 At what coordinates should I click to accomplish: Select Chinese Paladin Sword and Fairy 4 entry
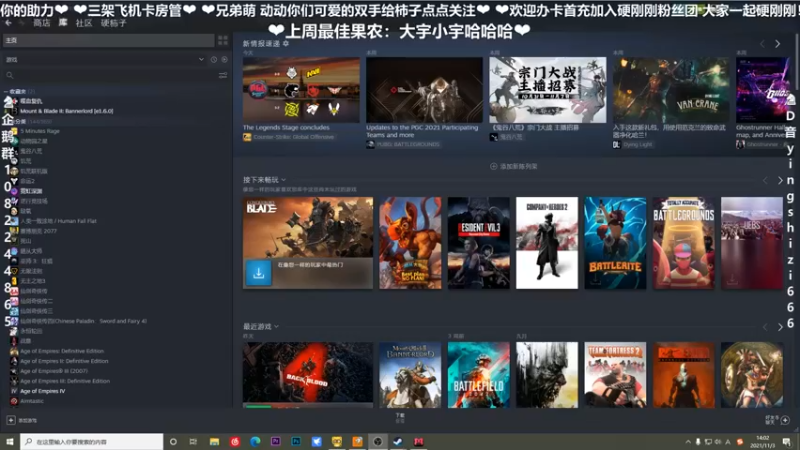pyautogui.click(x=83, y=321)
